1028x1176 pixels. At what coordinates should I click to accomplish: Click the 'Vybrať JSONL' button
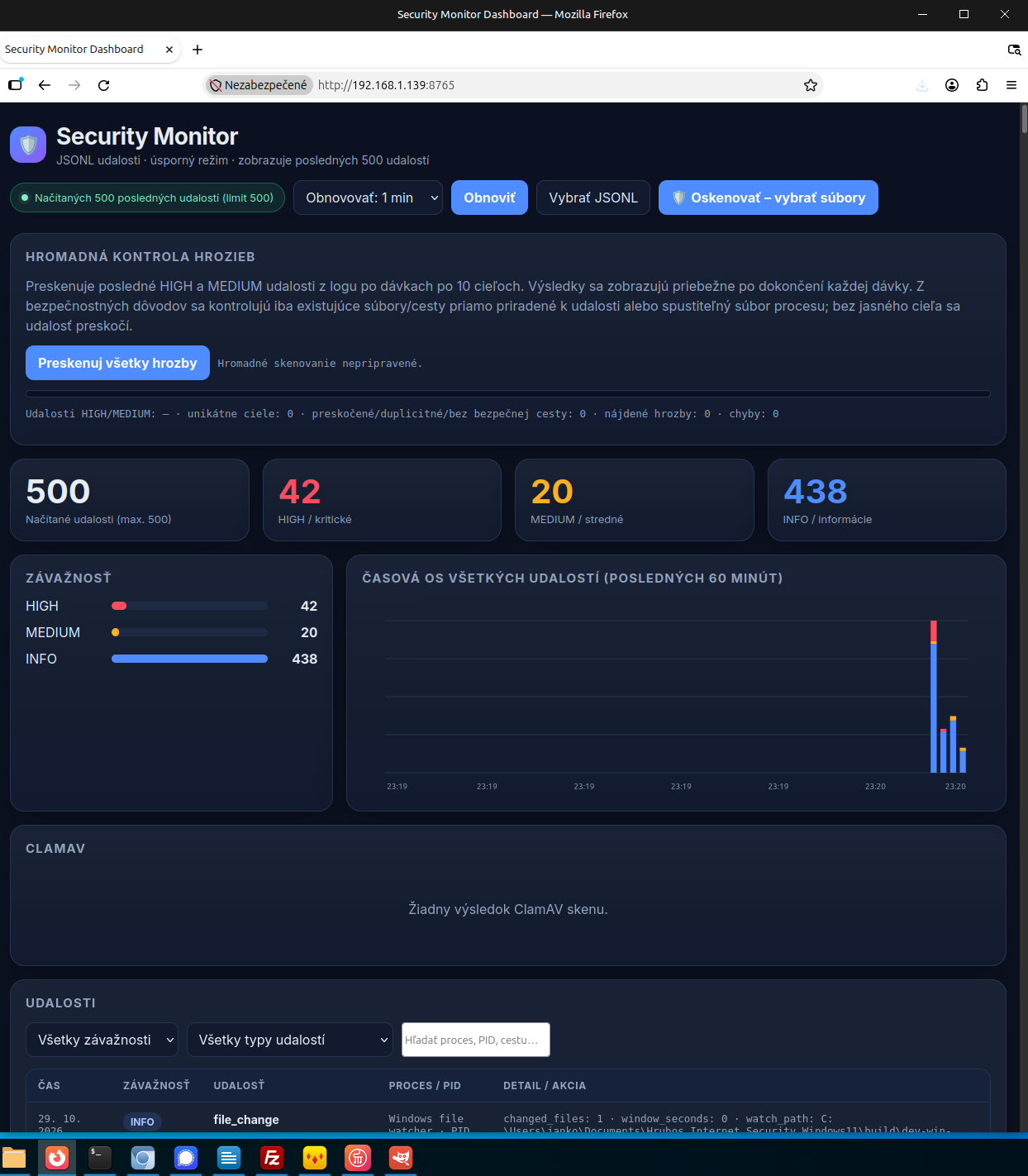(x=593, y=198)
